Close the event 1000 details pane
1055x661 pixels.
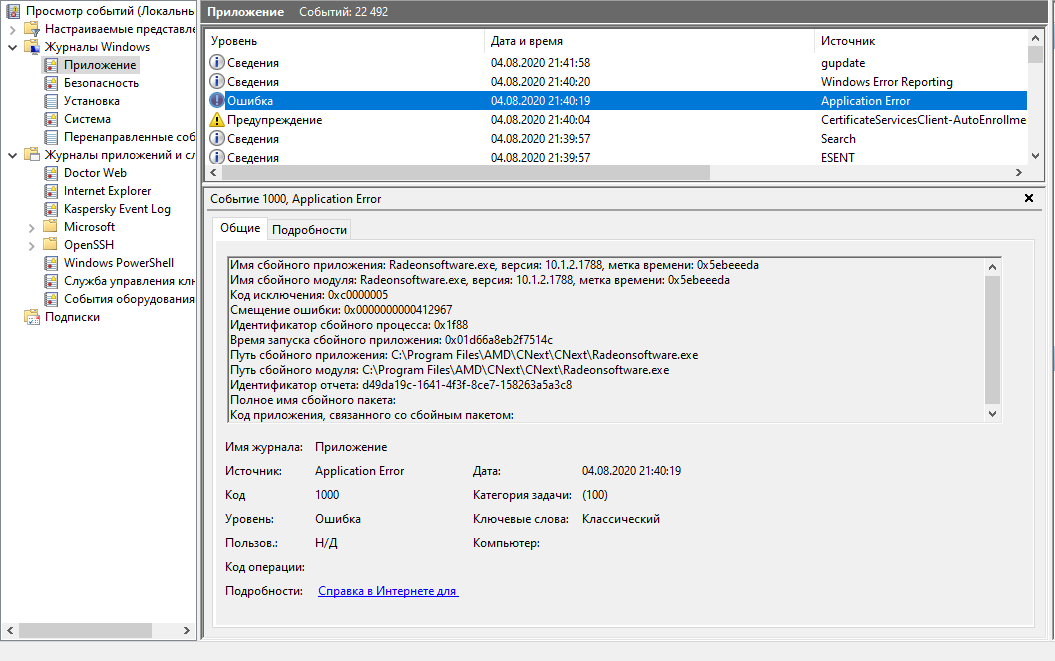pos(1029,198)
